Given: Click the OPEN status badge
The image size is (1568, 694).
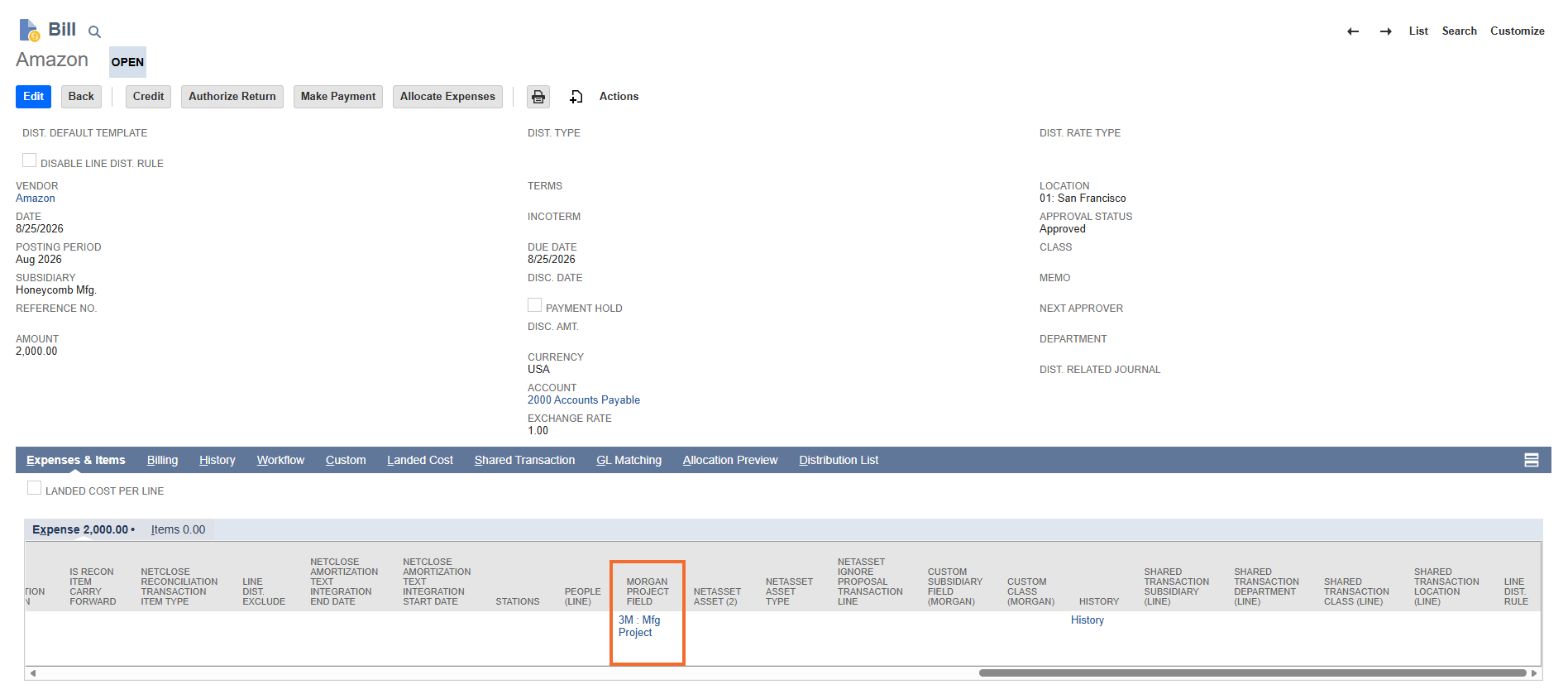Looking at the screenshot, I should [x=127, y=62].
